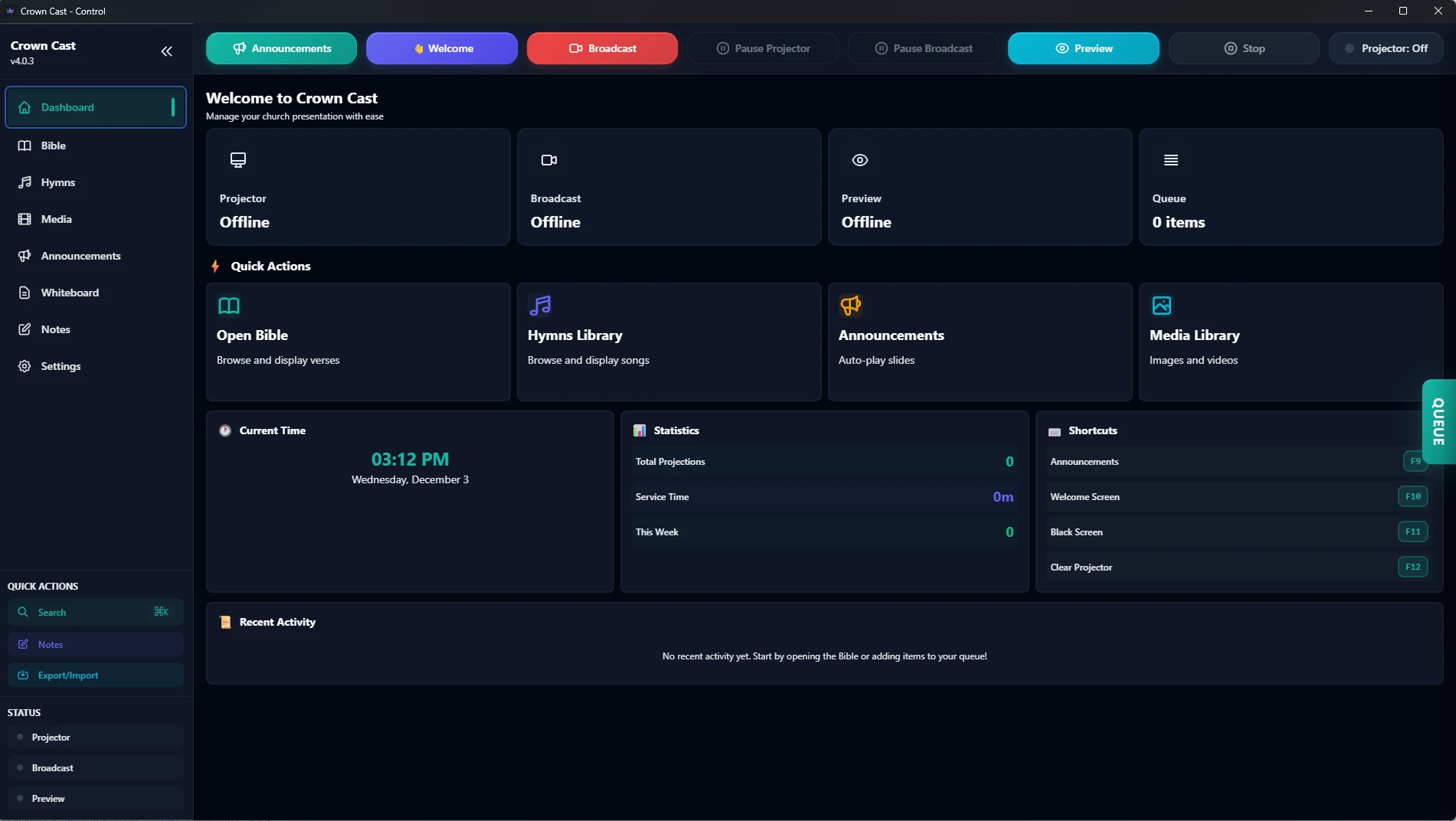The height and width of the screenshot is (821, 1456).
Task: Switch to Notes in the sidebar menu
Action: (54, 329)
